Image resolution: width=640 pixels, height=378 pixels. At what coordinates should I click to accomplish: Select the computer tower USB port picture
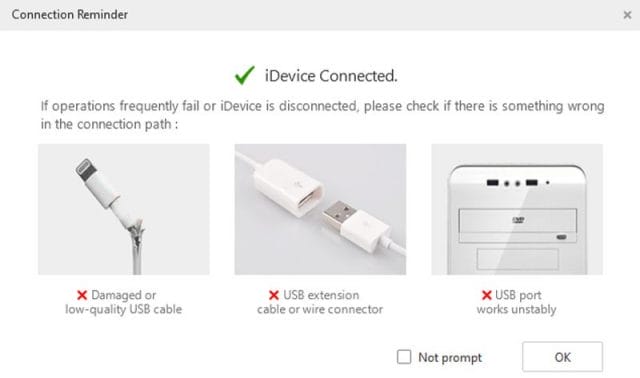517,209
